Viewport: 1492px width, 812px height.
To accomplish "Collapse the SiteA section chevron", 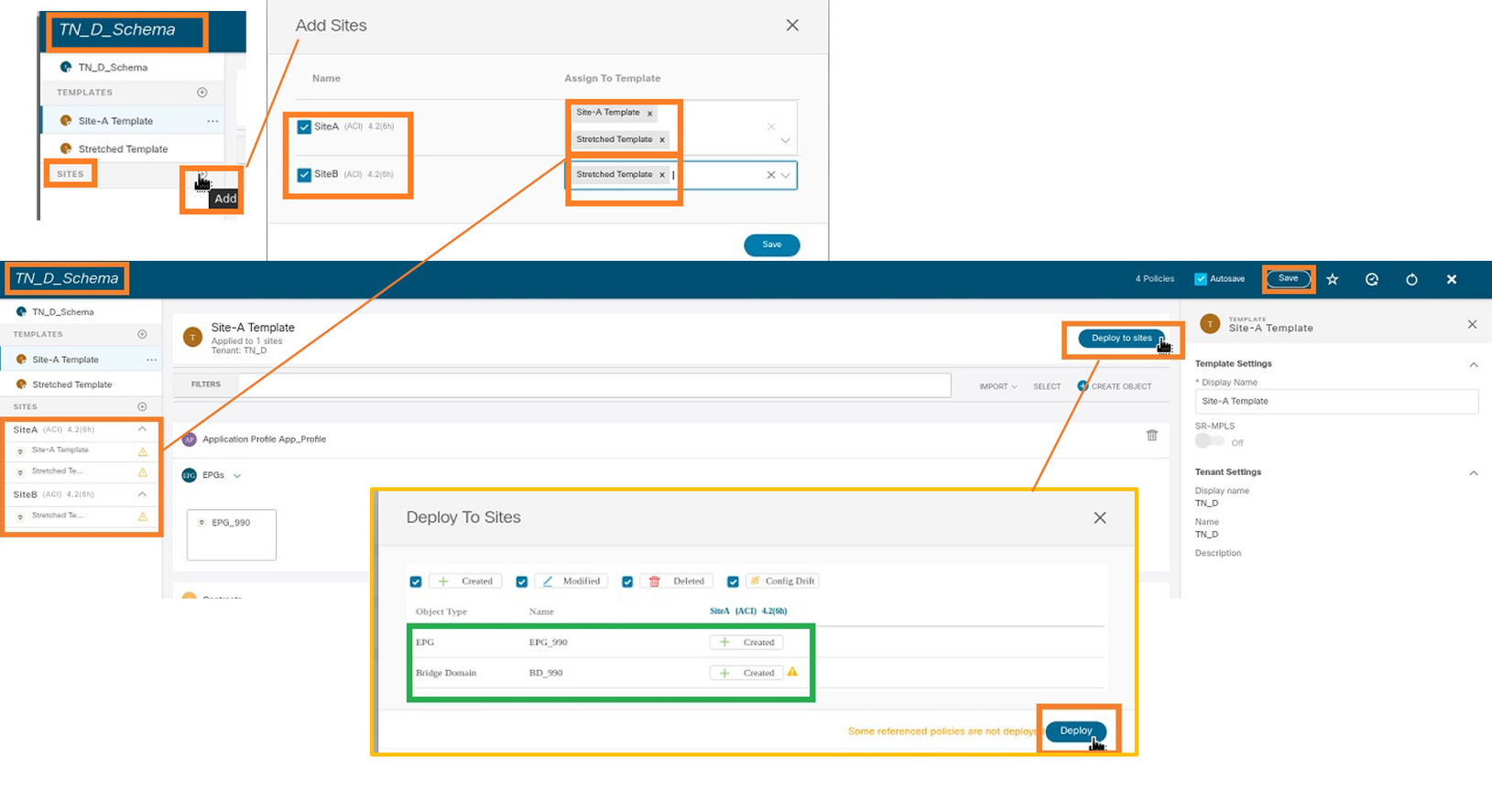I will (x=142, y=429).
